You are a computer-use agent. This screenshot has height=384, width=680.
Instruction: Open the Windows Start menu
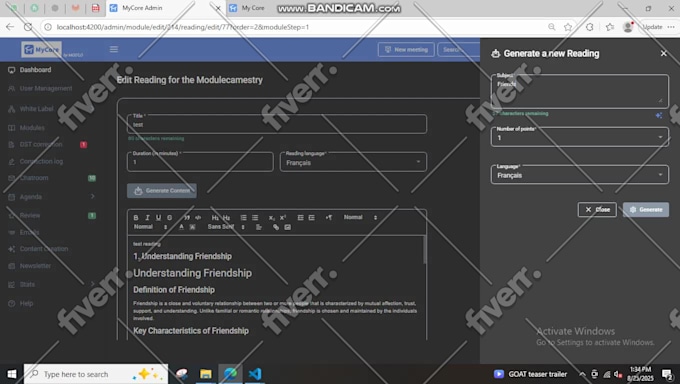click(12, 374)
